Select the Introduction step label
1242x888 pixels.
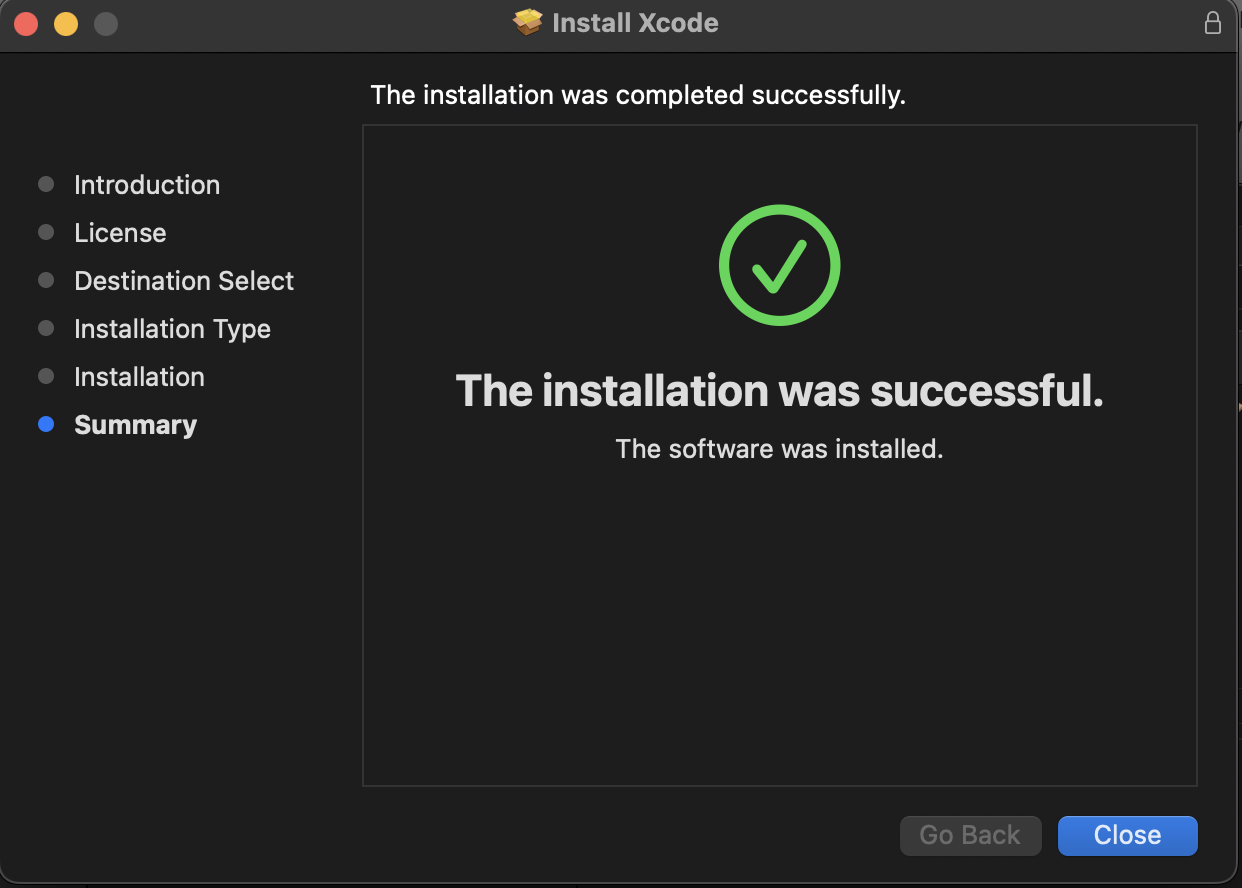click(147, 185)
